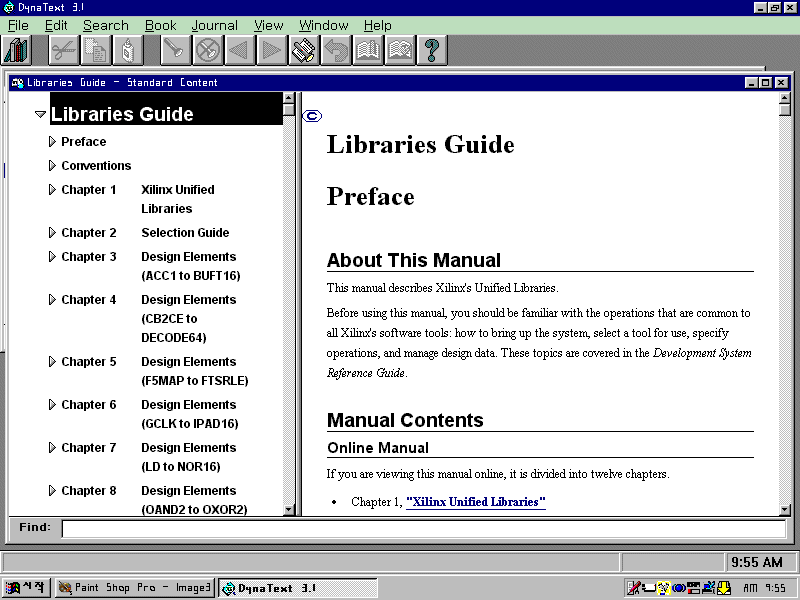
Task: Click the crossed-out flashlight clear search icon
Action: 208,50
